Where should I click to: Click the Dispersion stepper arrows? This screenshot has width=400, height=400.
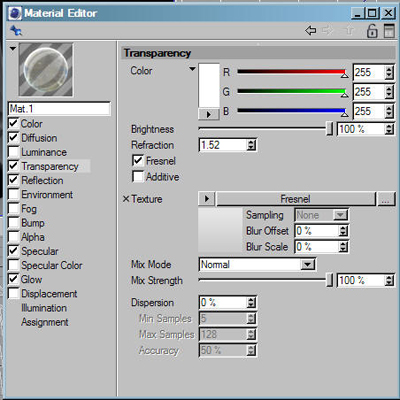tap(251, 302)
